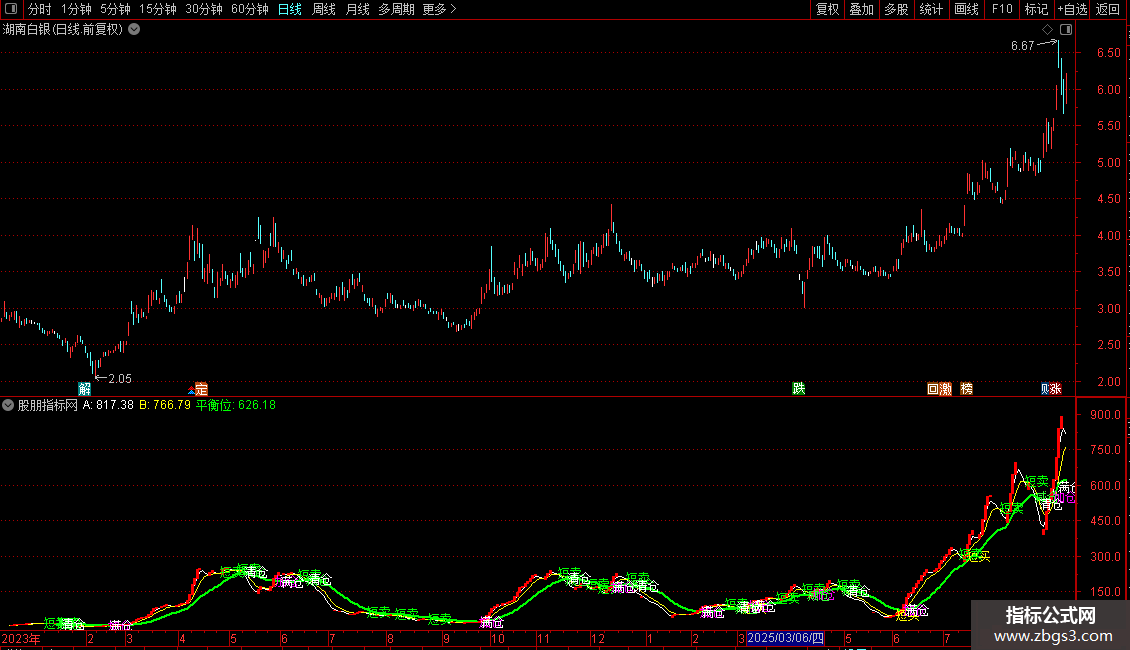Click the 900.0 indicator axis label
The height and width of the screenshot is (650, 1130).
coord(1105,414)
